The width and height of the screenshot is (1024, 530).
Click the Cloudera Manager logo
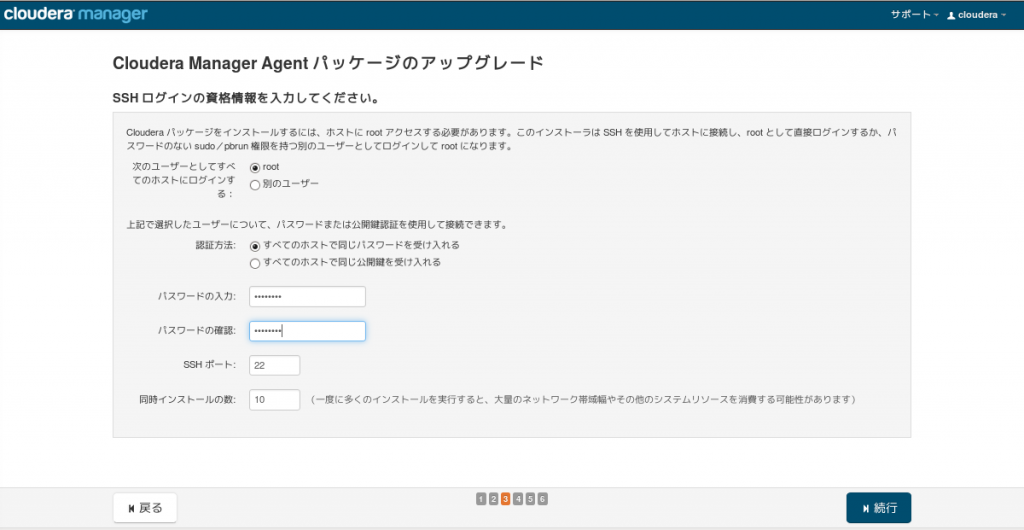[75, 14]
